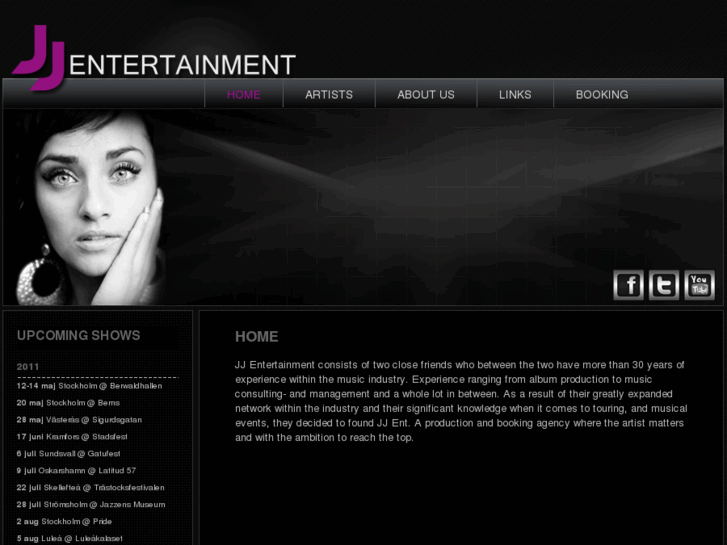Open the Twitter social icon
The image size is (727, 545).
[x=663, y=285]
